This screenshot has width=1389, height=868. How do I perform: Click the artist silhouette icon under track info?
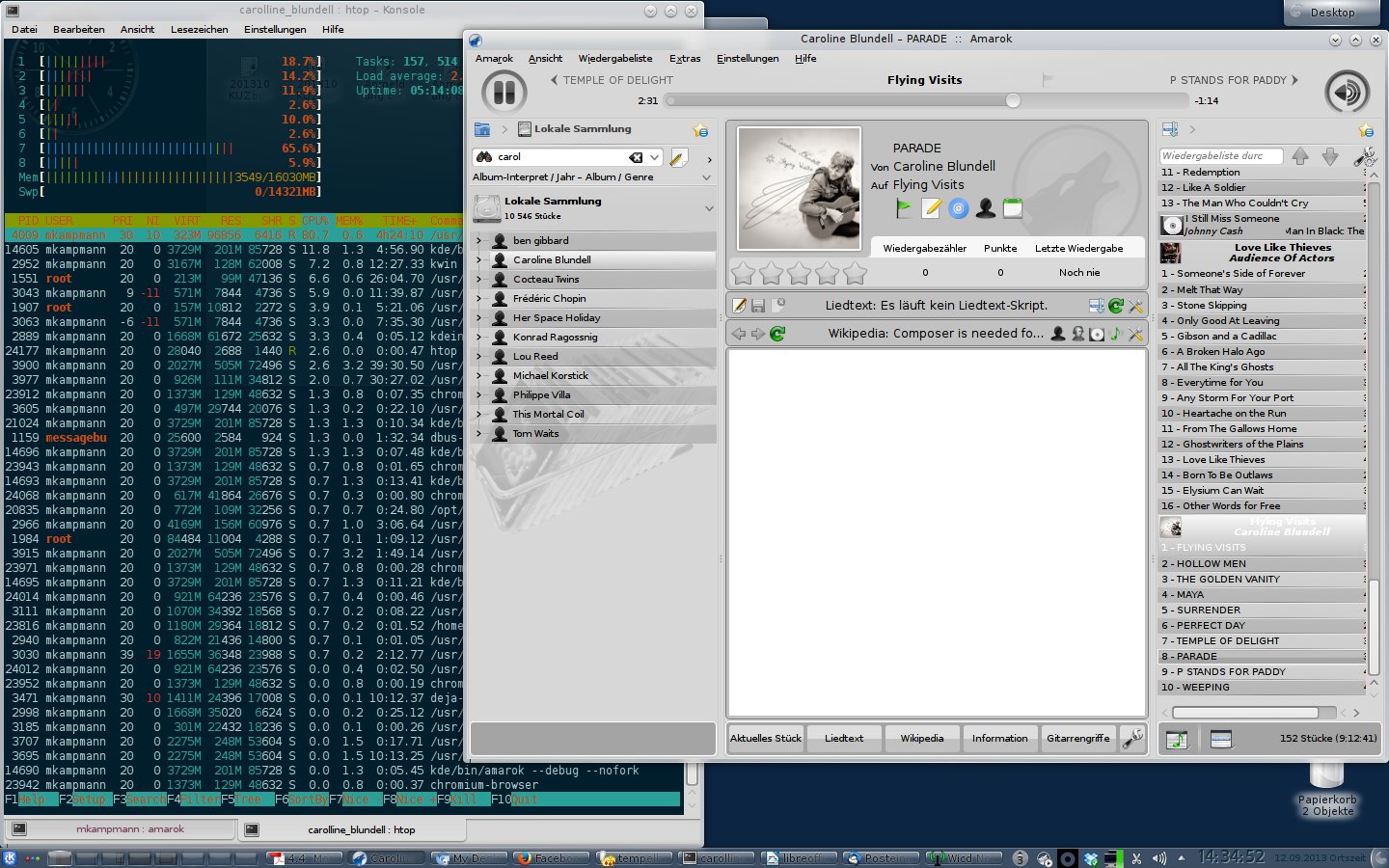[985, 207]
